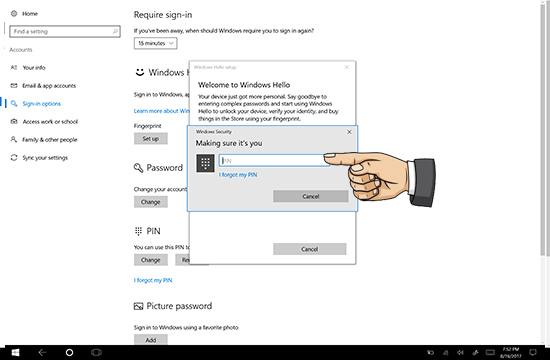This screenshot has height=360, width=550.
Task: Click Change button under PIN
Action: [150, 260]
